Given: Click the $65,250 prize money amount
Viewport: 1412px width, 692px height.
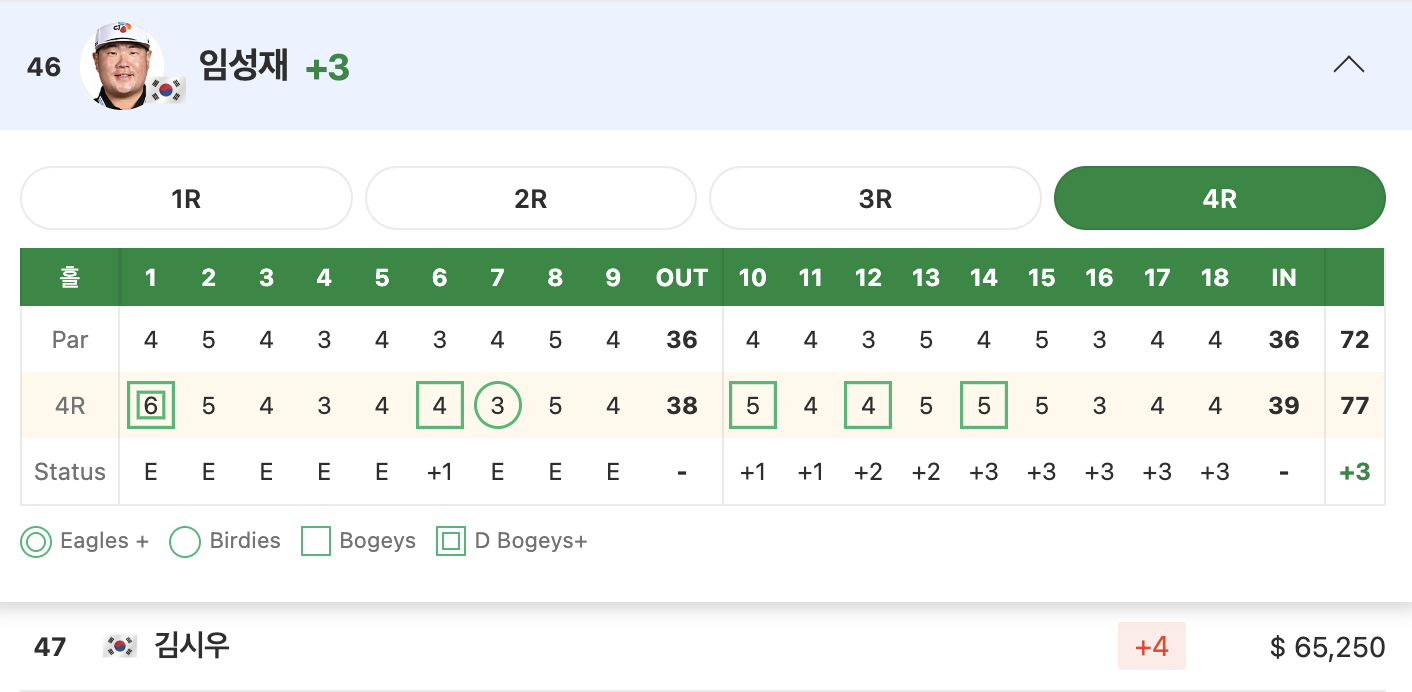Looking at the screenshot, I should 1326,646.
